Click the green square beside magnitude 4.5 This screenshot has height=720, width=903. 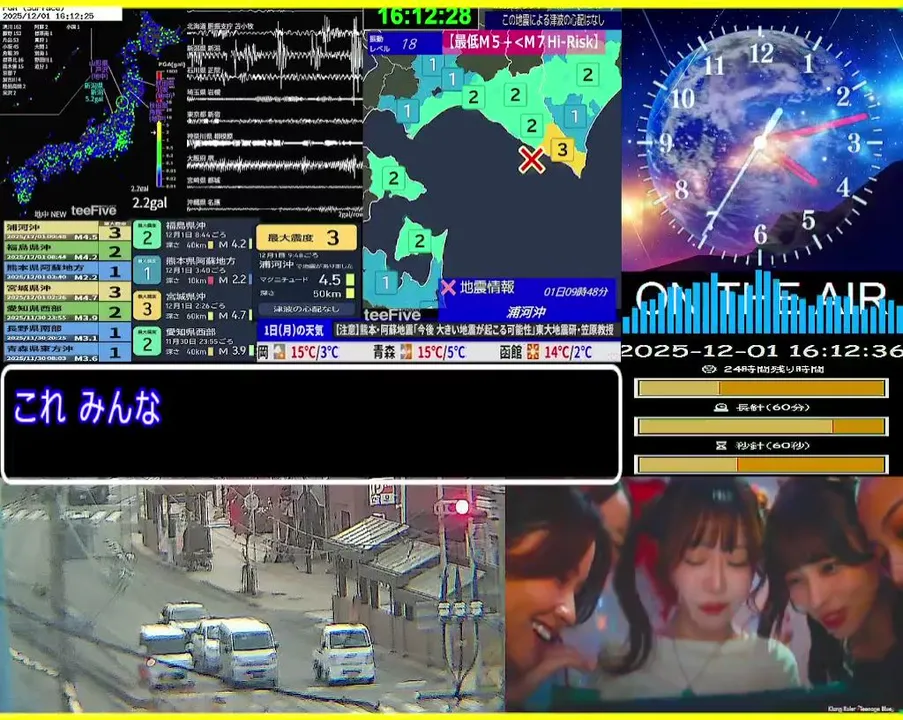tap(350, 280)
